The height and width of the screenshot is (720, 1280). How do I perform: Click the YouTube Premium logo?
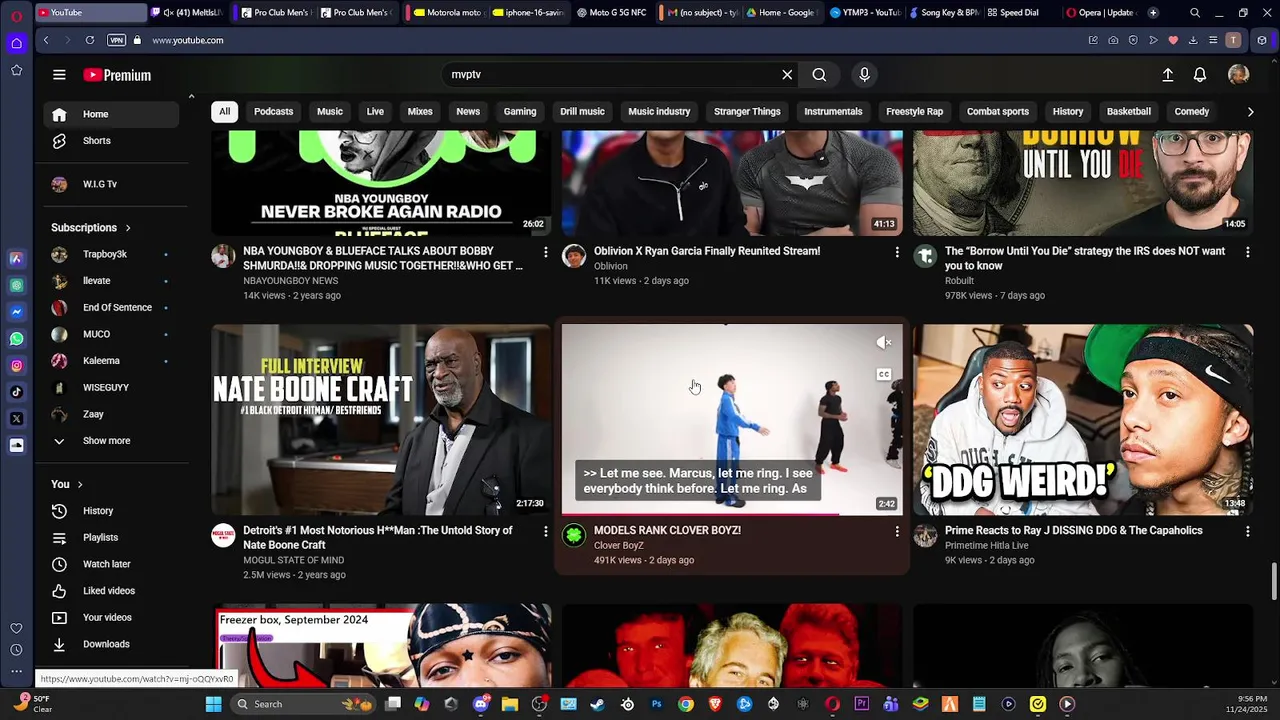(x=117, y=75)
